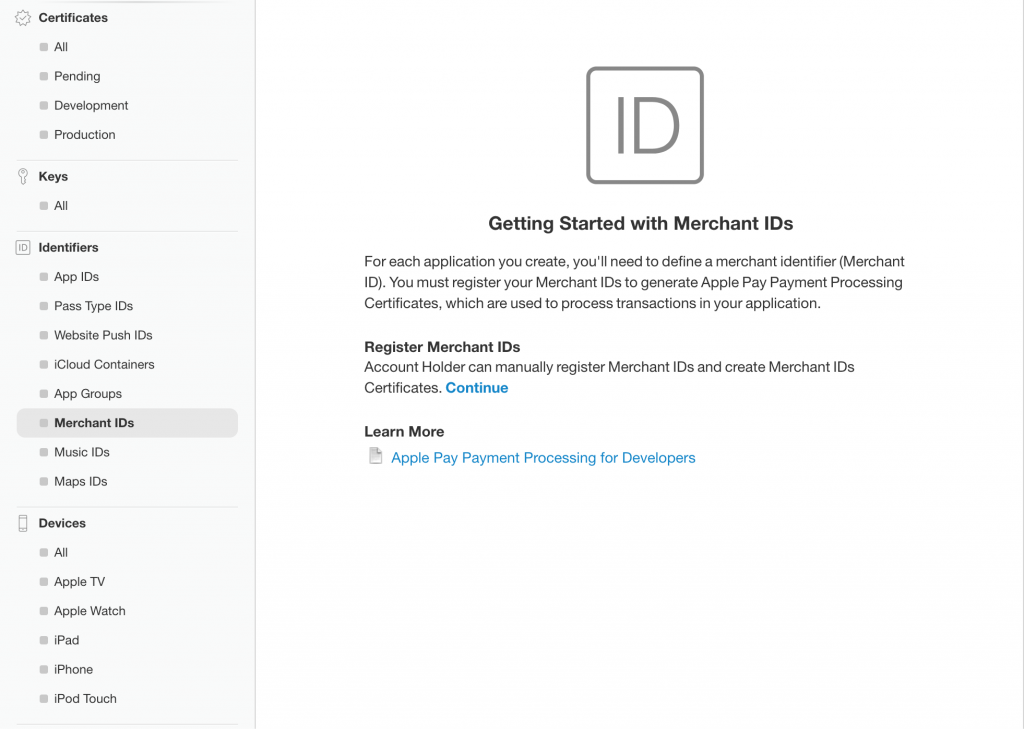Select Maps IDs
Image resolution: width=1024 pixels, height=729 pixels.
click(80, 481)
